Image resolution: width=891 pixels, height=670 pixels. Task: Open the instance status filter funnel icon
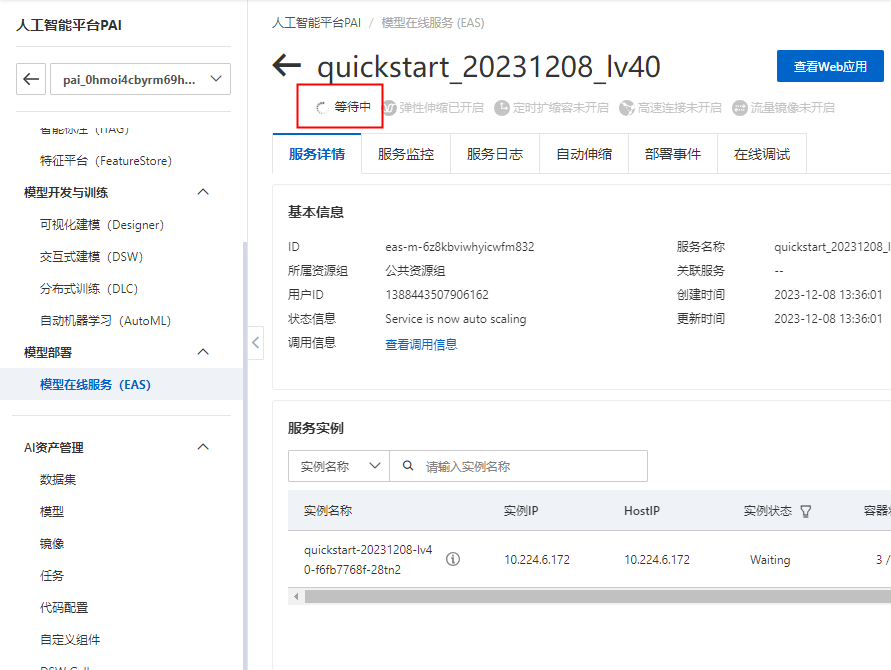point(805,511)
